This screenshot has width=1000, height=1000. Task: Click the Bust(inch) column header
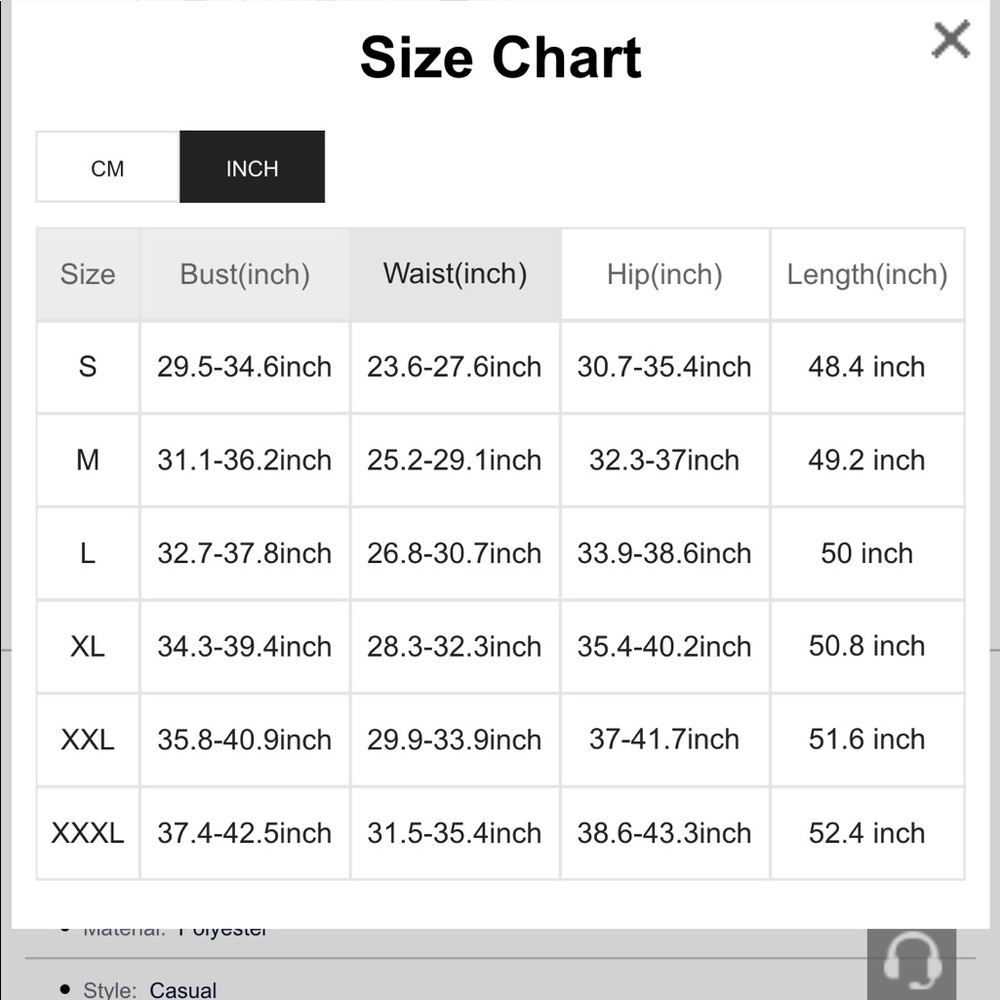245,274
